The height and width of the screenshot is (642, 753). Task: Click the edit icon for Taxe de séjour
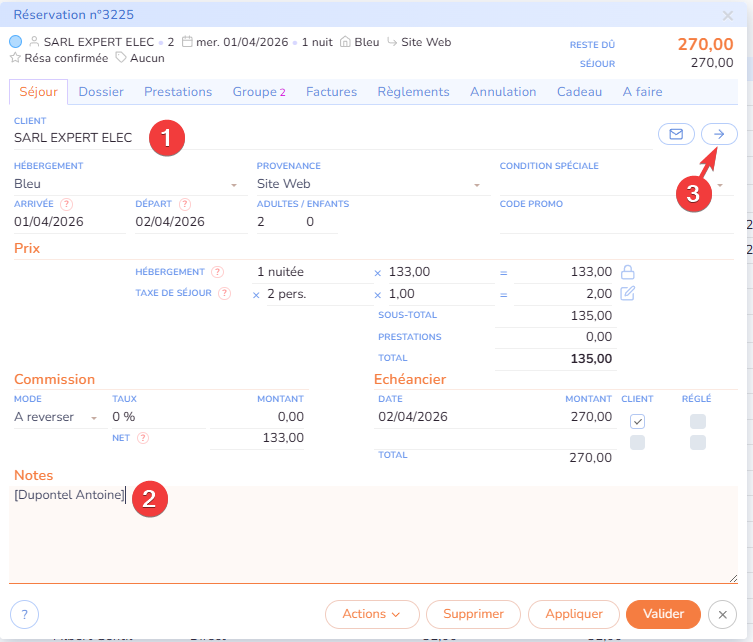[x=628, y=294]
